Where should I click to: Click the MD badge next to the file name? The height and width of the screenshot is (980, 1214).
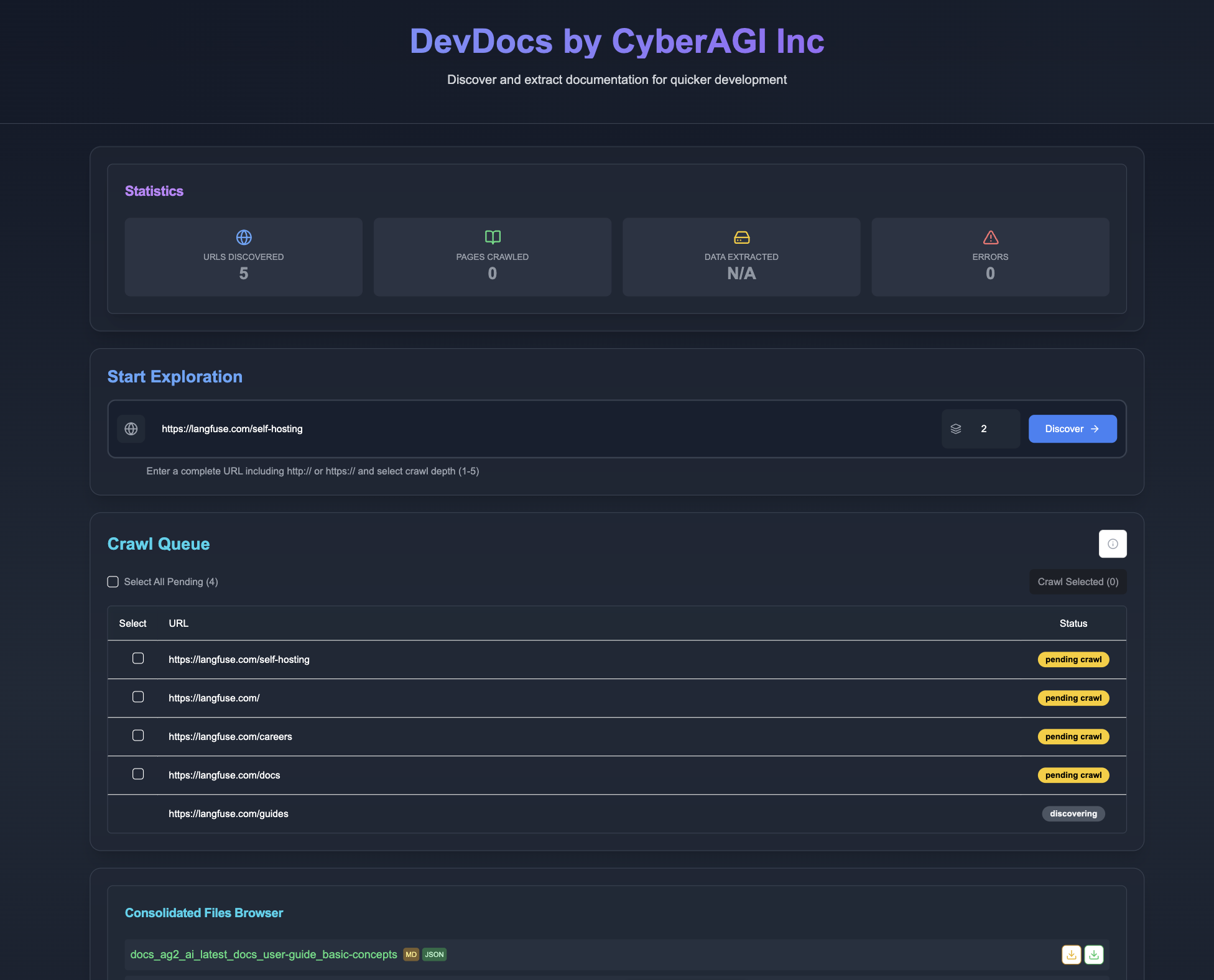pyautogui.click(x=410, y=955)
